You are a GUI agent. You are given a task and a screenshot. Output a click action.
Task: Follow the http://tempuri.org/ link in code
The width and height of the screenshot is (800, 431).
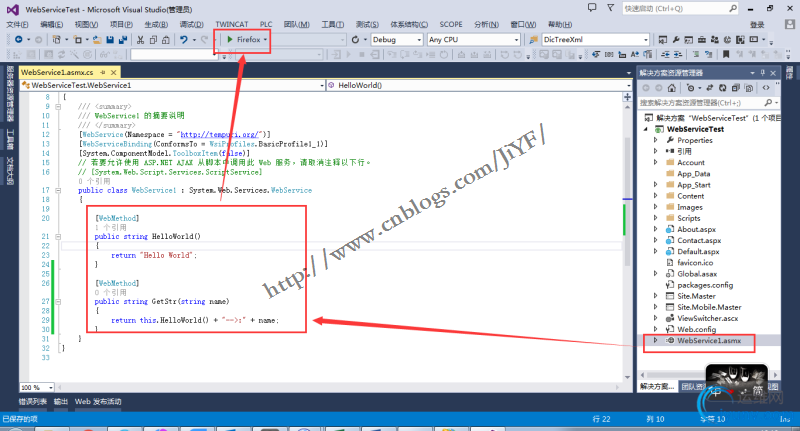click(x=219, y=135)
